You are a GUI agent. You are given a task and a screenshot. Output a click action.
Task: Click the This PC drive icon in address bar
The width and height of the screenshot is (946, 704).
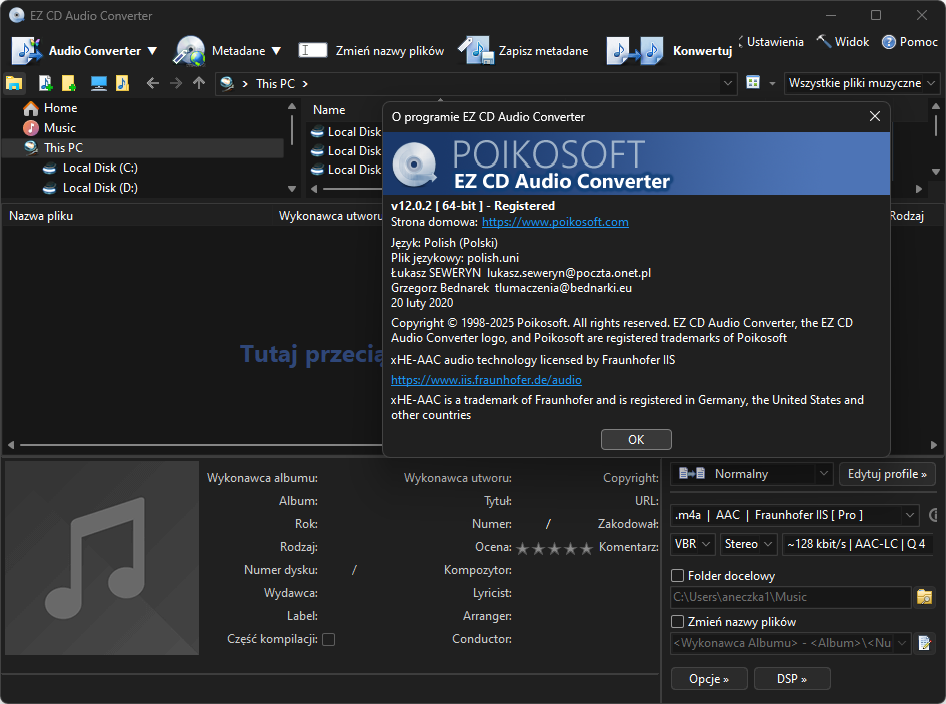(x=227, y=83)
